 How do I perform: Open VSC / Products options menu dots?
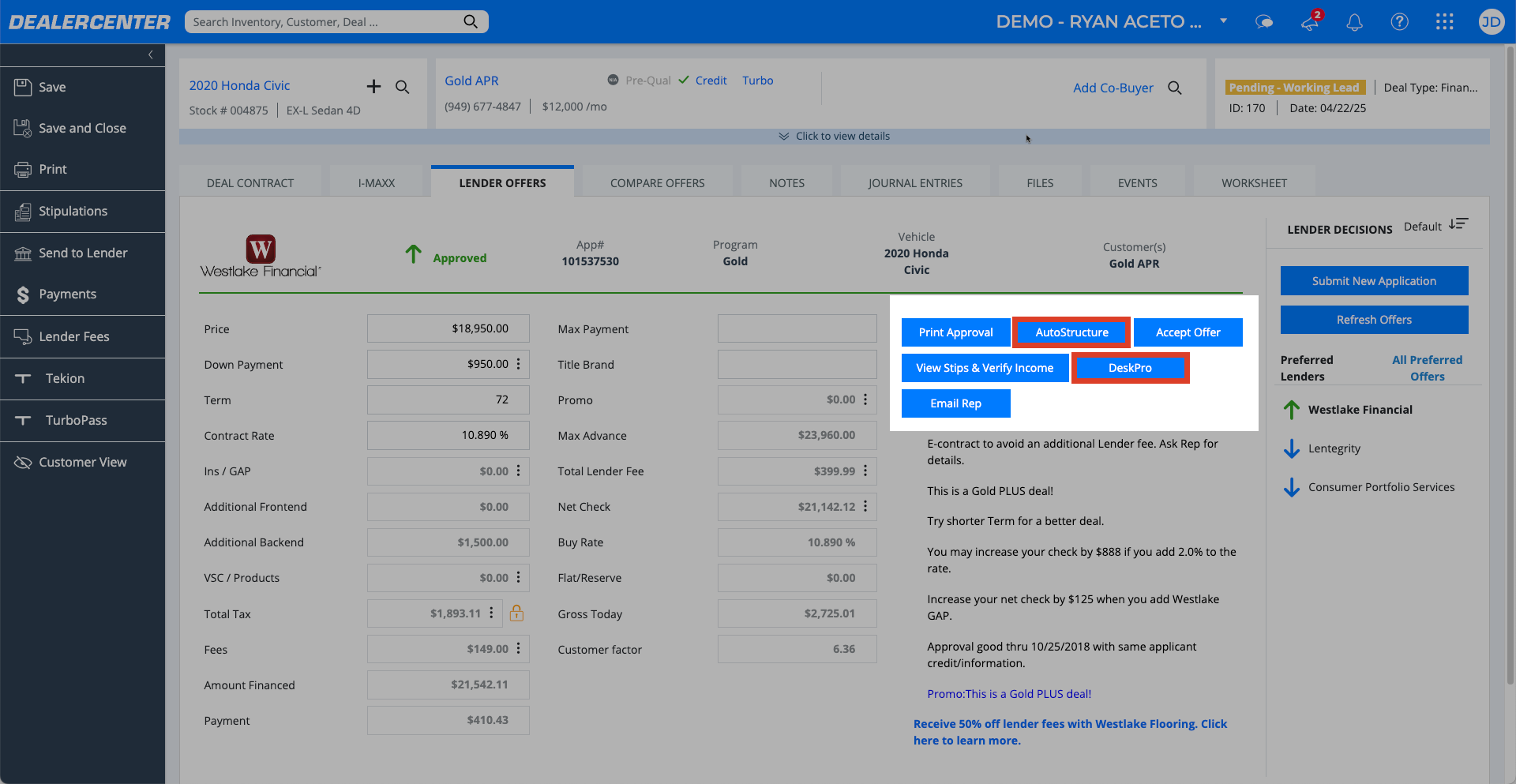(x=519, y=577)
